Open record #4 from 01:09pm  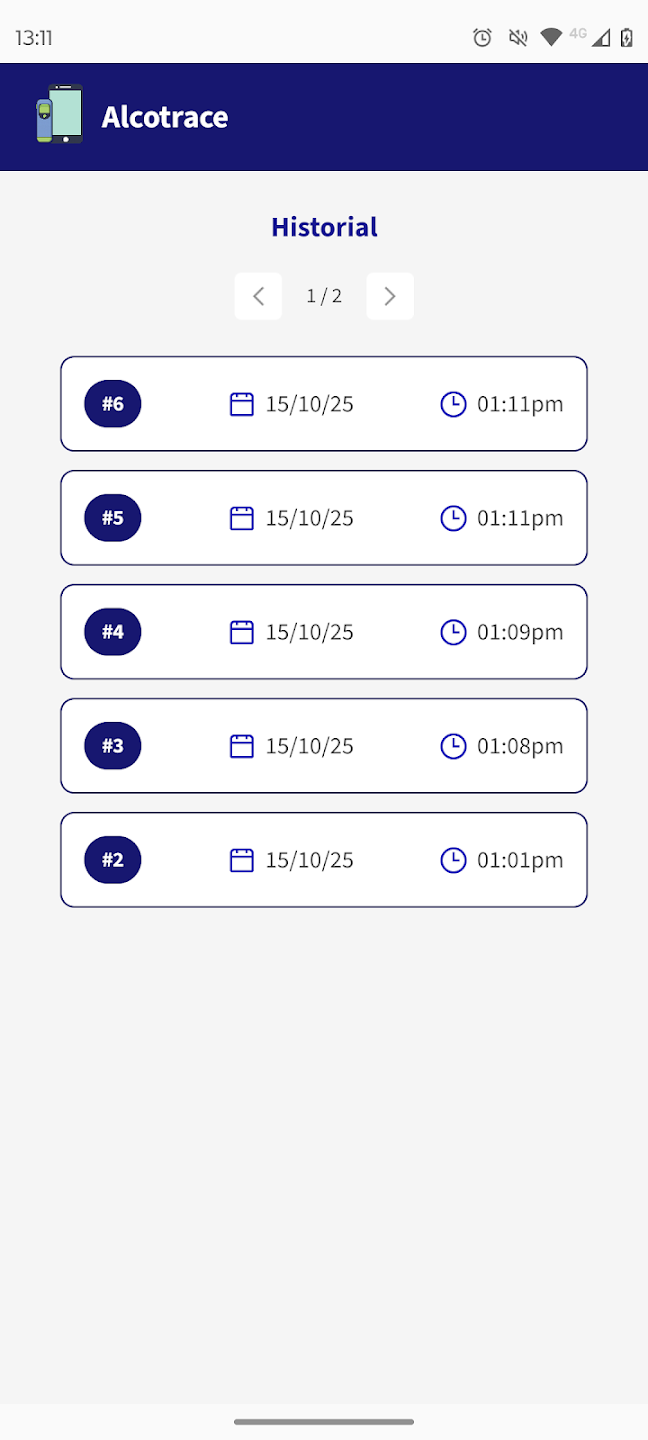point(323,632)
